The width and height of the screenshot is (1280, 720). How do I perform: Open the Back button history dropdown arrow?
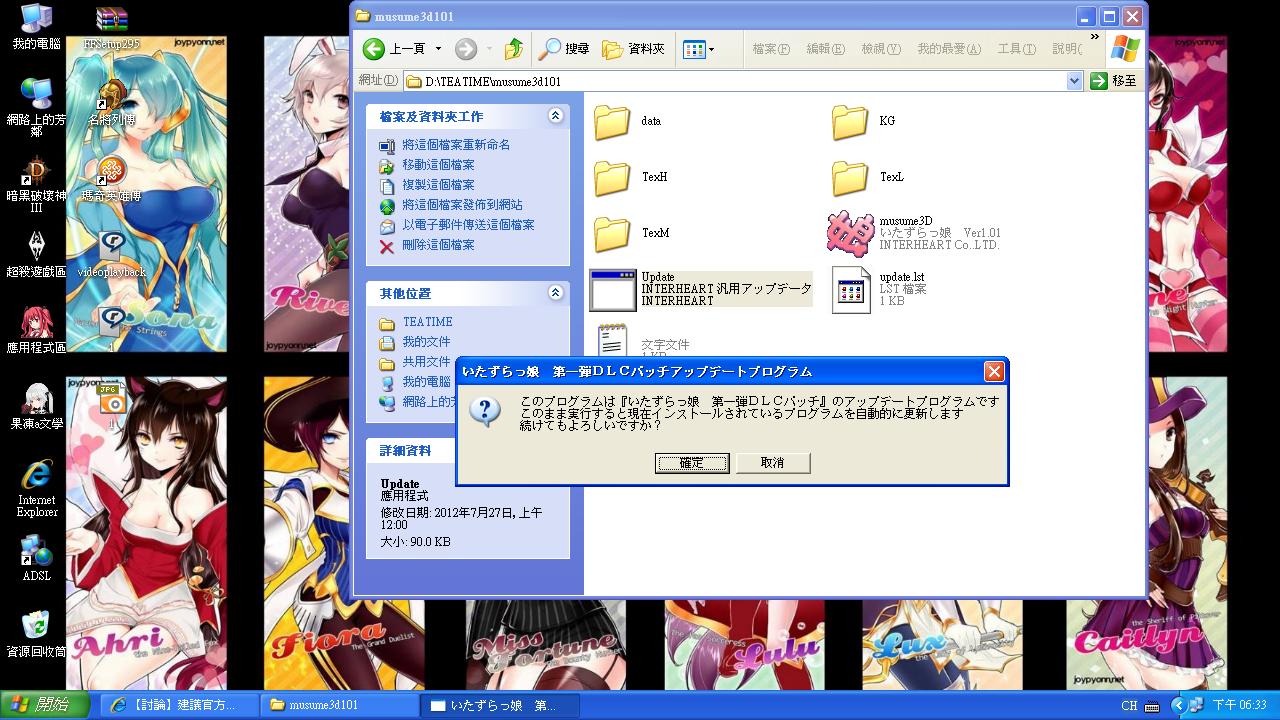[x=438, y=49]
